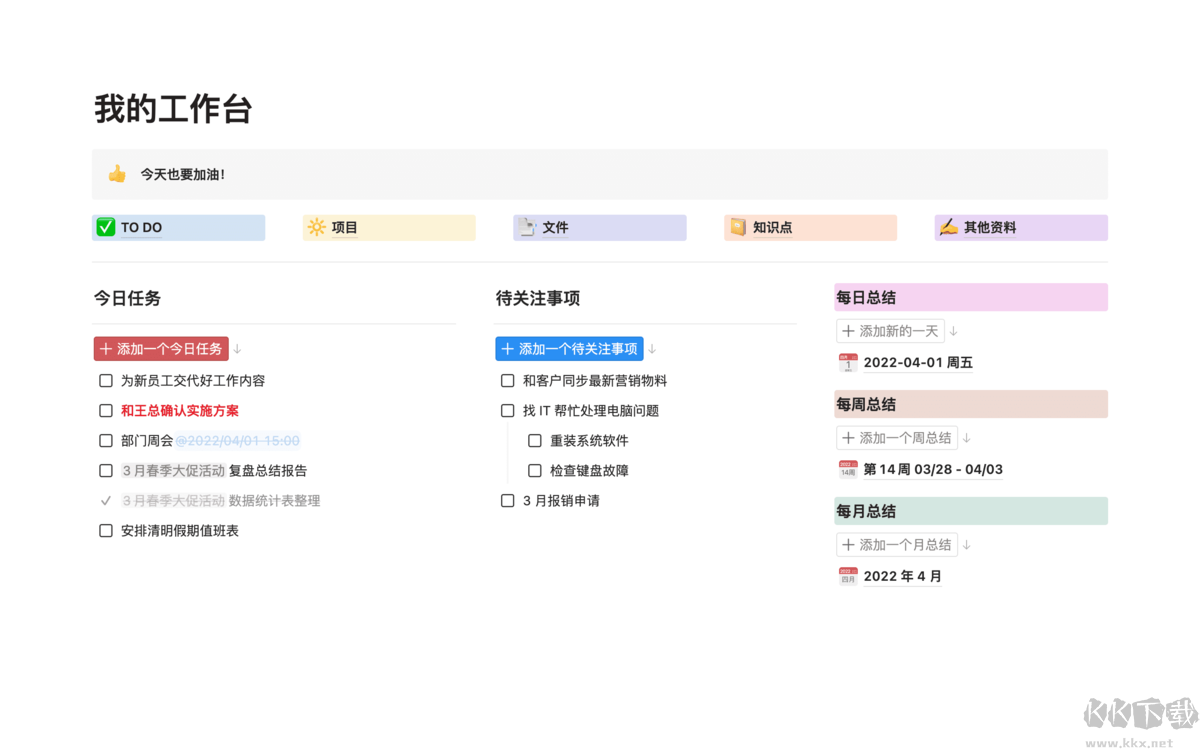
Task: Open the 2022-04-01 周五 daily page
Action: (x=918, y=363)
